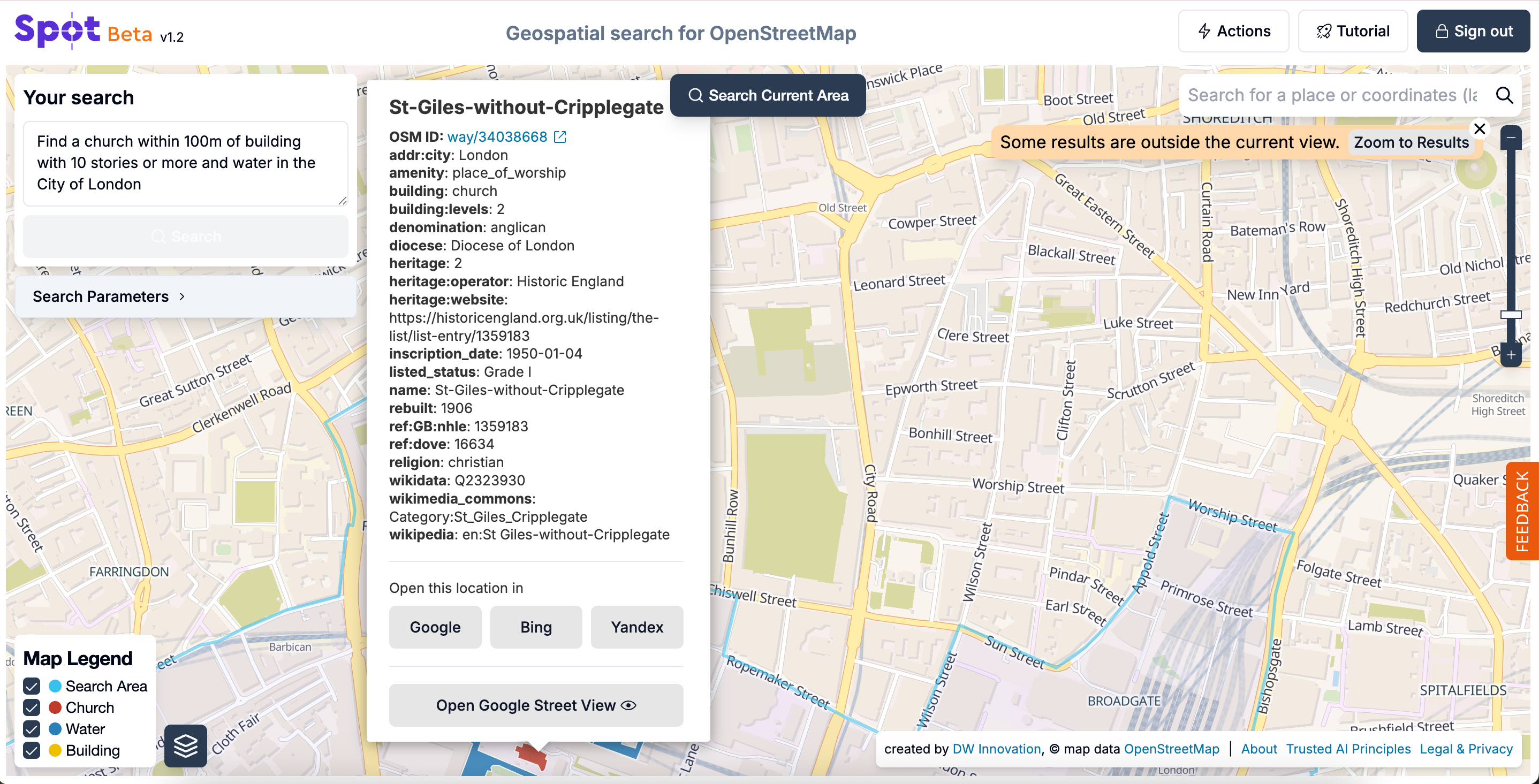Hide Building layer via legend checkbox
The image size is (1539, 784).
click(x=32, y=751)
